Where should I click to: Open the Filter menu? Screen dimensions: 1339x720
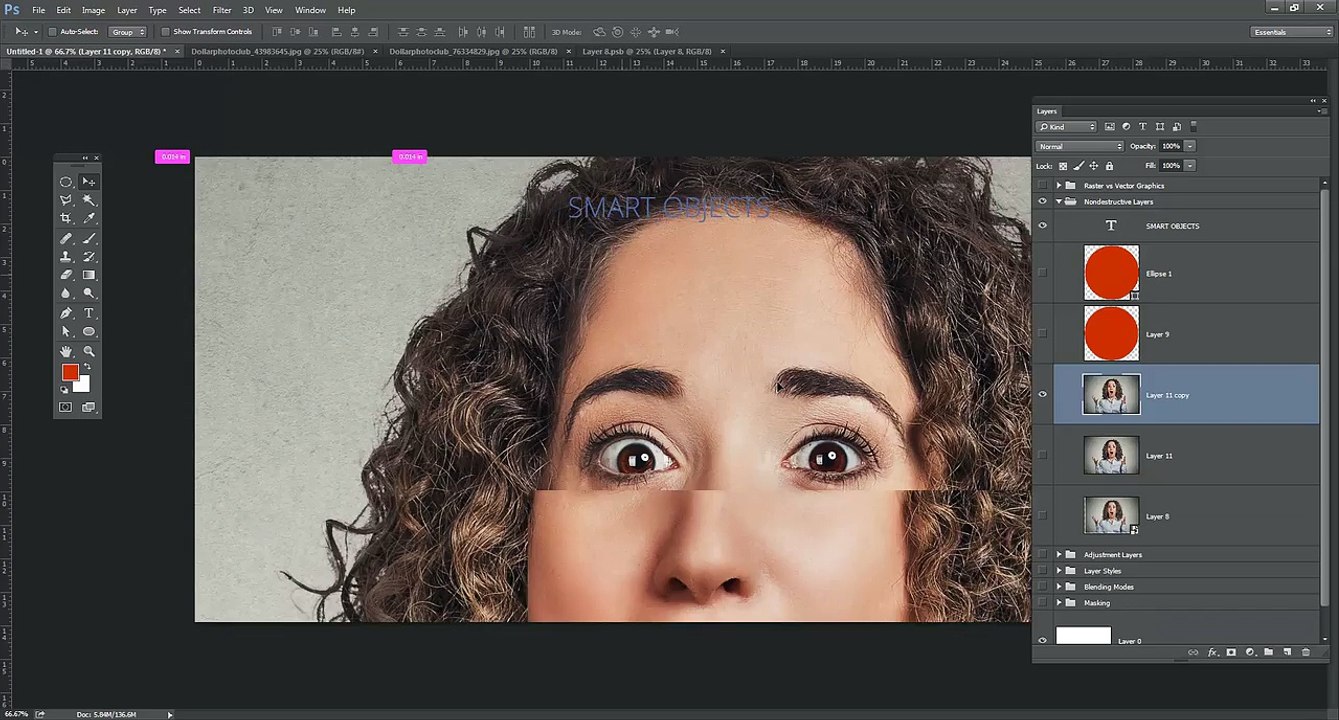point(222,10)
